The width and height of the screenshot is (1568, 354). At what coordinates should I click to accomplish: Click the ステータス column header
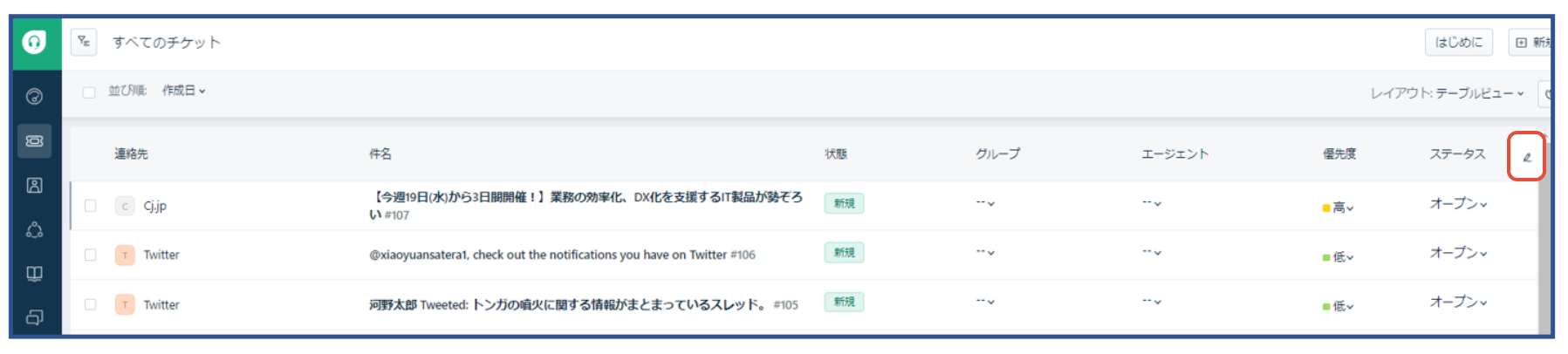tap(1457, 153)
